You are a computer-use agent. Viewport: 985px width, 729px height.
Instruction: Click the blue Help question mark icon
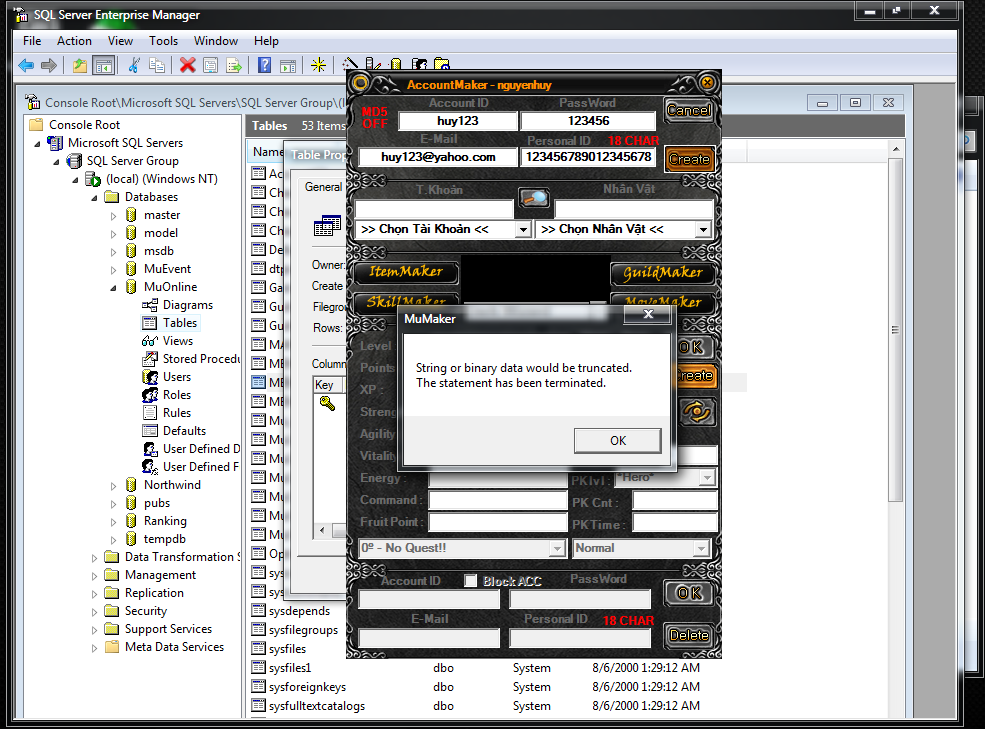point(264,65)
